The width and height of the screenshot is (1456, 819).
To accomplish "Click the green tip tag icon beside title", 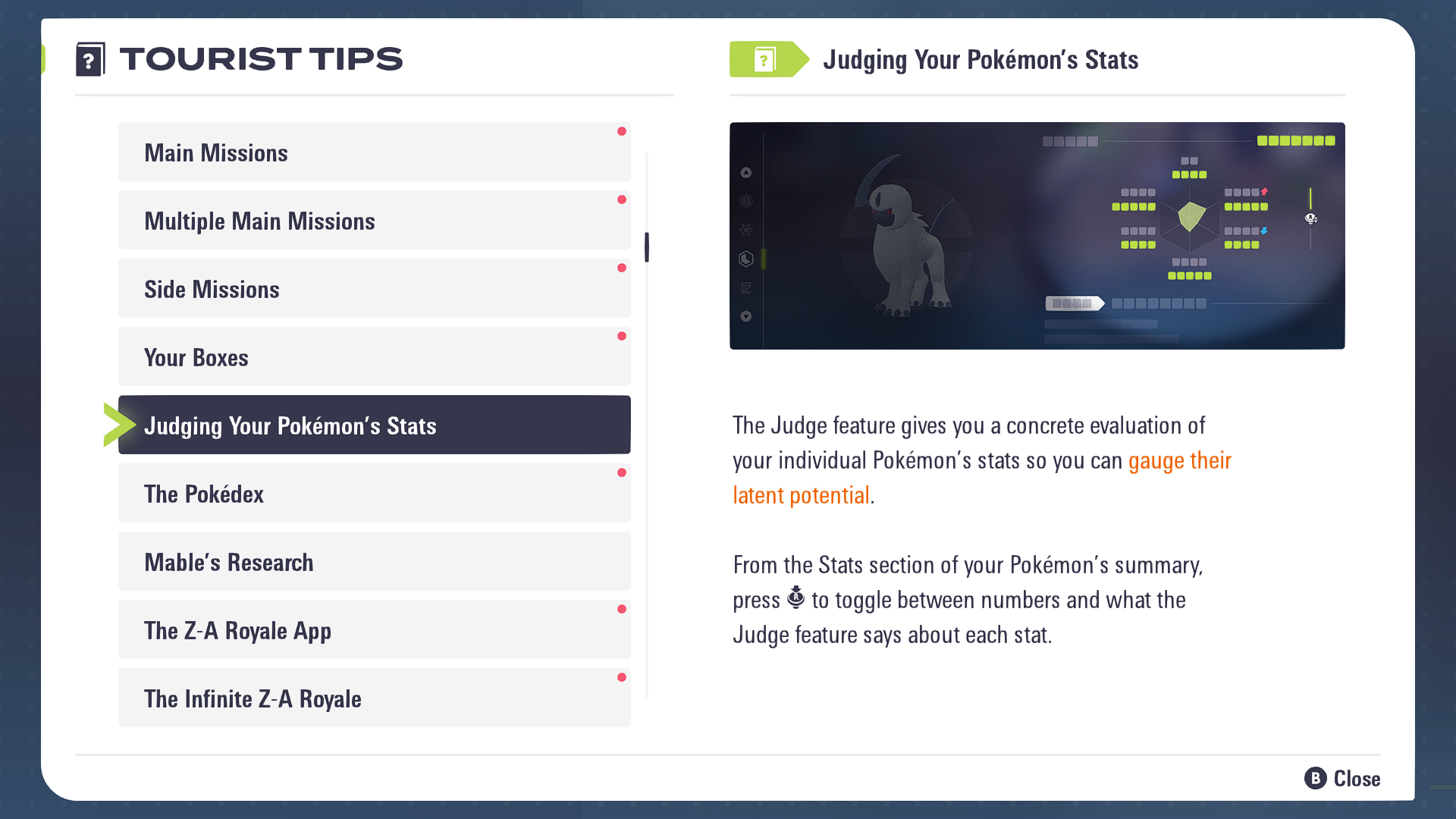I will 767,59.
